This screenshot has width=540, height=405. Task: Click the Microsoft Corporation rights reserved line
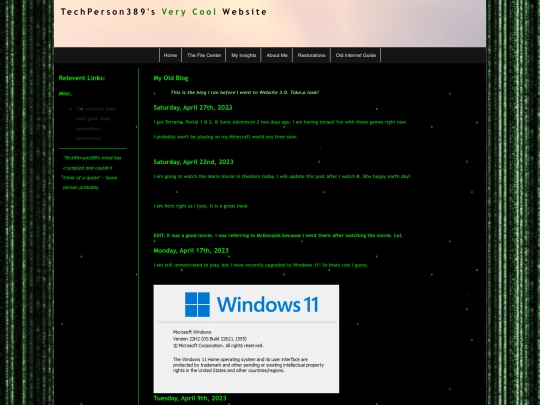coord(218,345)
